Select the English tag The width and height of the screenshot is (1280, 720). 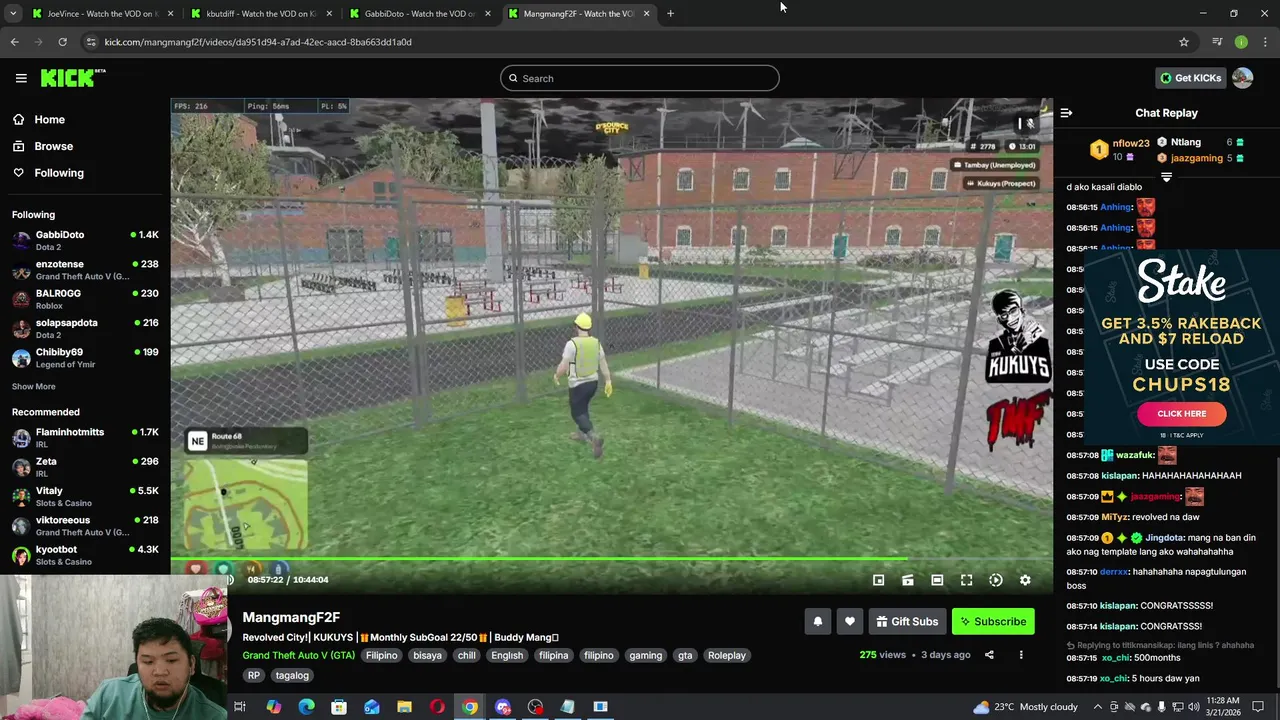click(507, 655)
